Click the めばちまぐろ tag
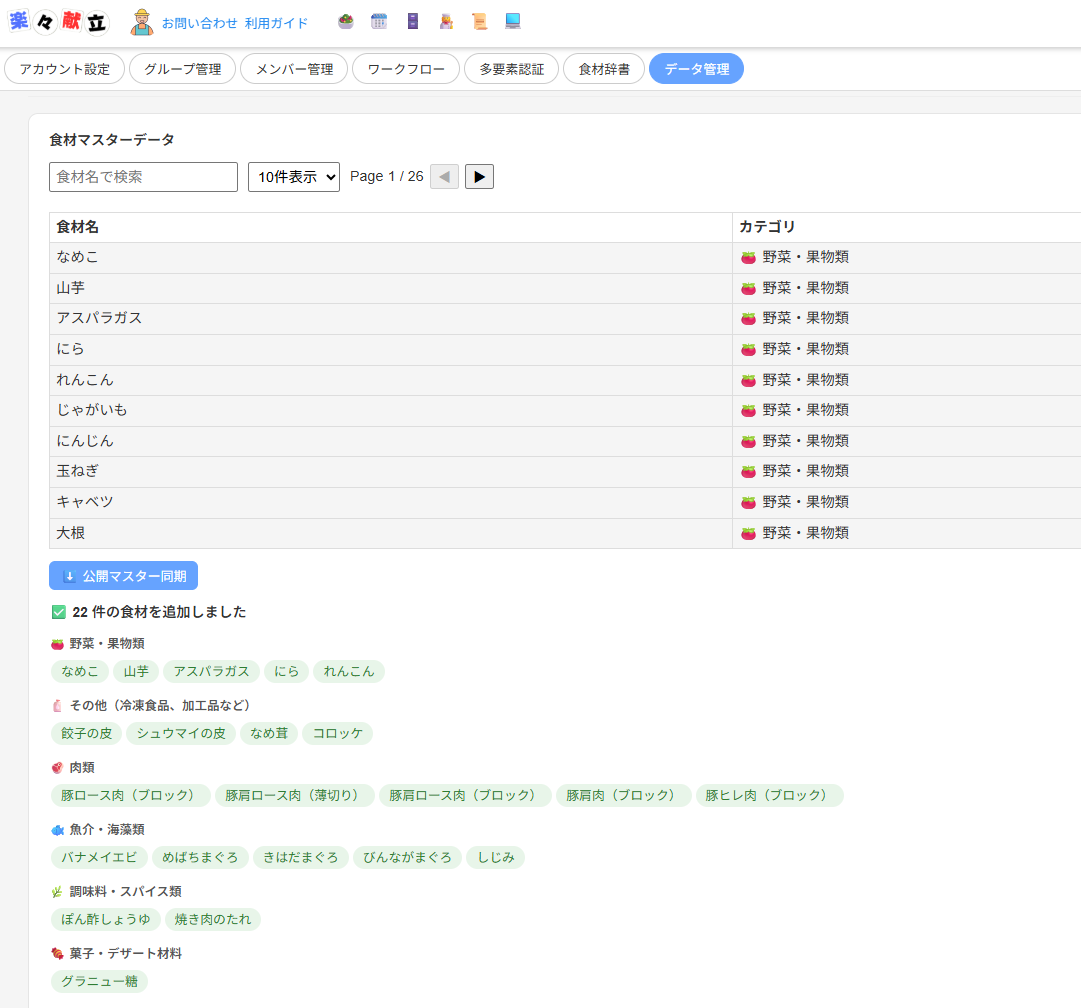1081x1008 pixels. click(x=200, y=858)
